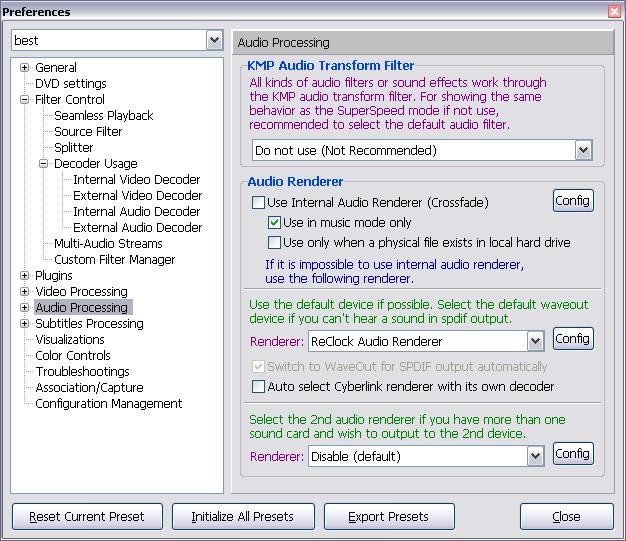Viewport: 626px width, 541px height.
Task: Enable Use Internal Audio Renderer (Crossfade)
Action: pyautogui.click(x=259, y=203)
